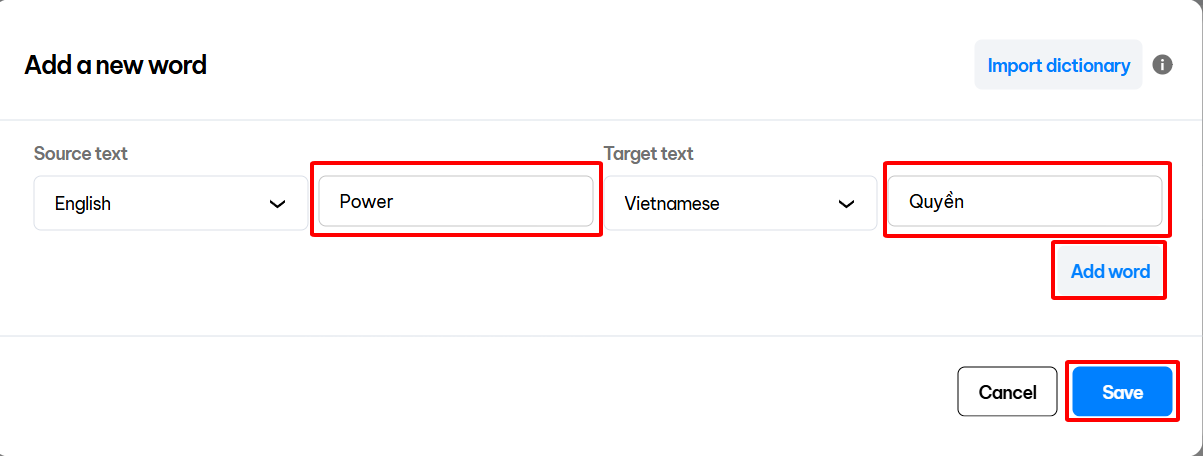The height and width of the screenshot is (456, 1203).
Task: Save the new word entry
Action: [1122, 392]
